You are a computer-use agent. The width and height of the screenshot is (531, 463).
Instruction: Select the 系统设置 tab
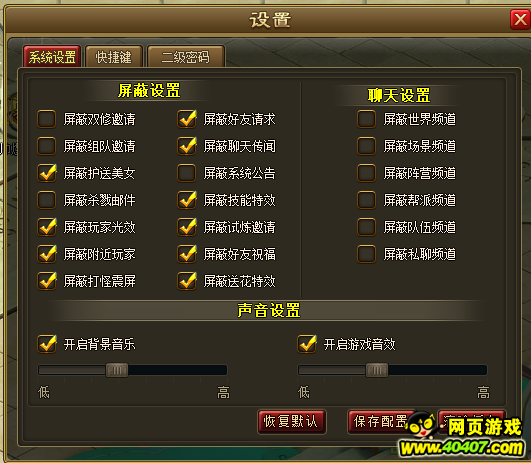click(x=52, y=57)
